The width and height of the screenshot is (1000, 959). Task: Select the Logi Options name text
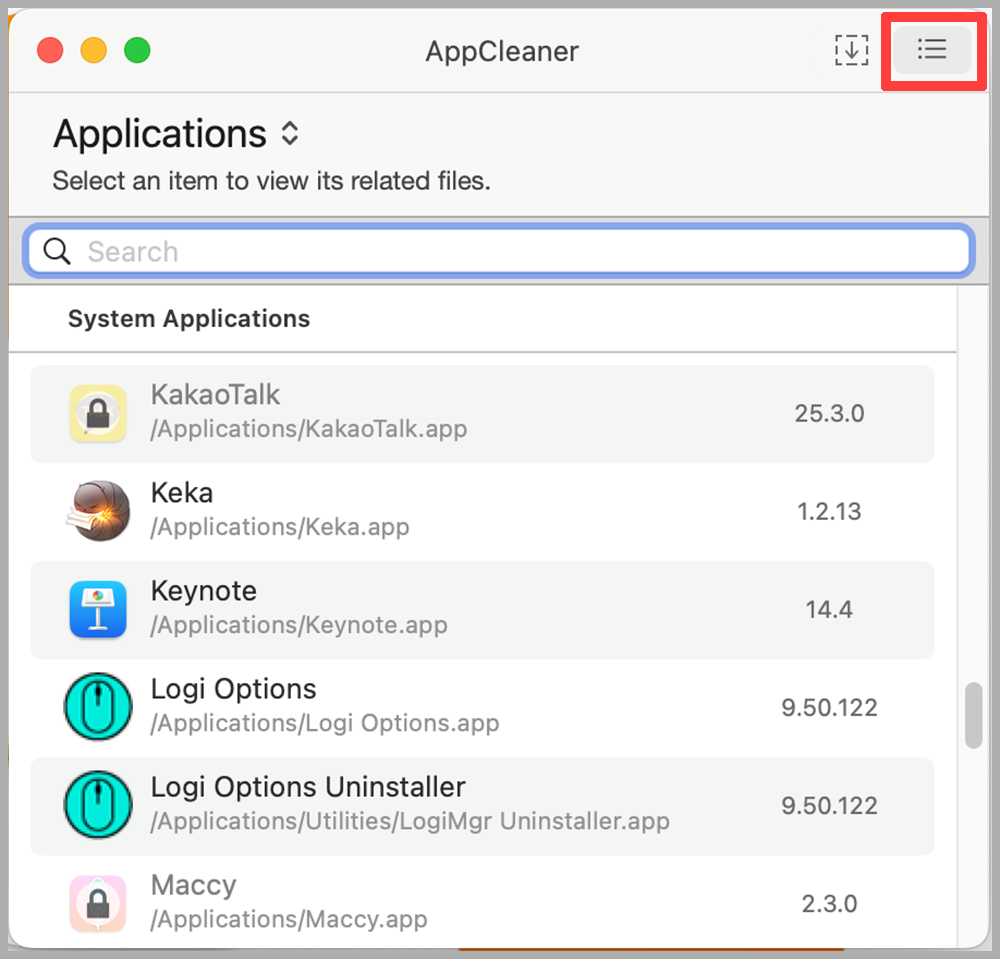coord(233,689)
